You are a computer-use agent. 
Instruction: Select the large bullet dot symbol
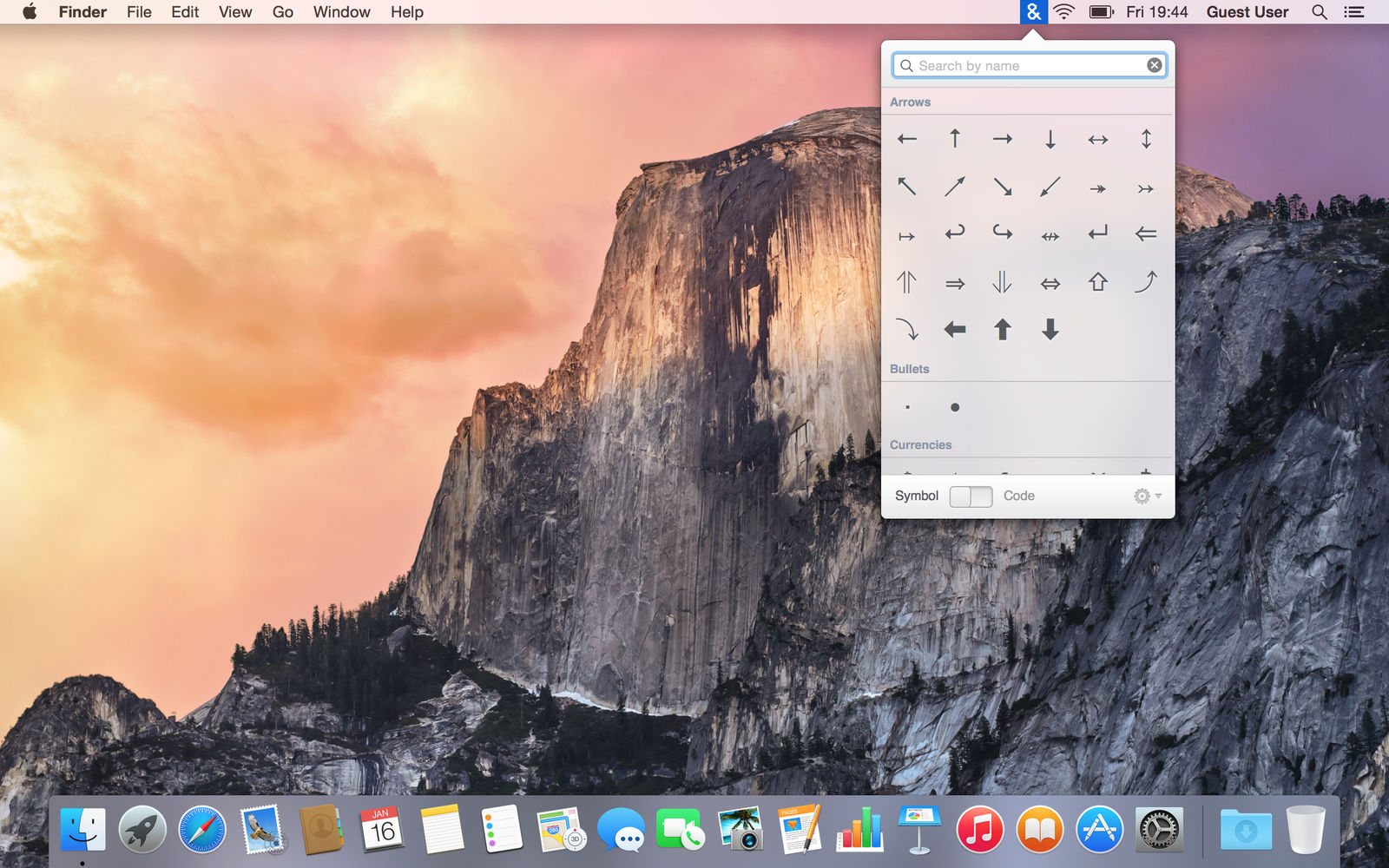[955, 407]
